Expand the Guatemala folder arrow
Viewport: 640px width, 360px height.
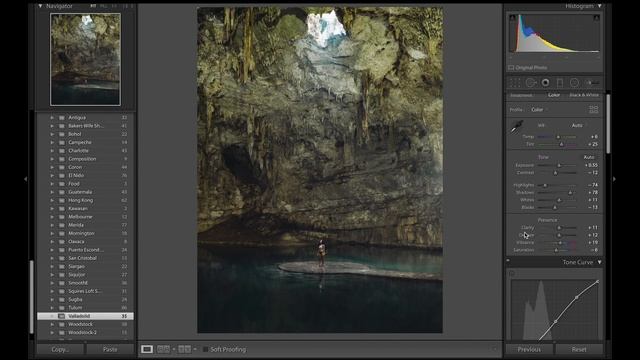coord(52,192)
